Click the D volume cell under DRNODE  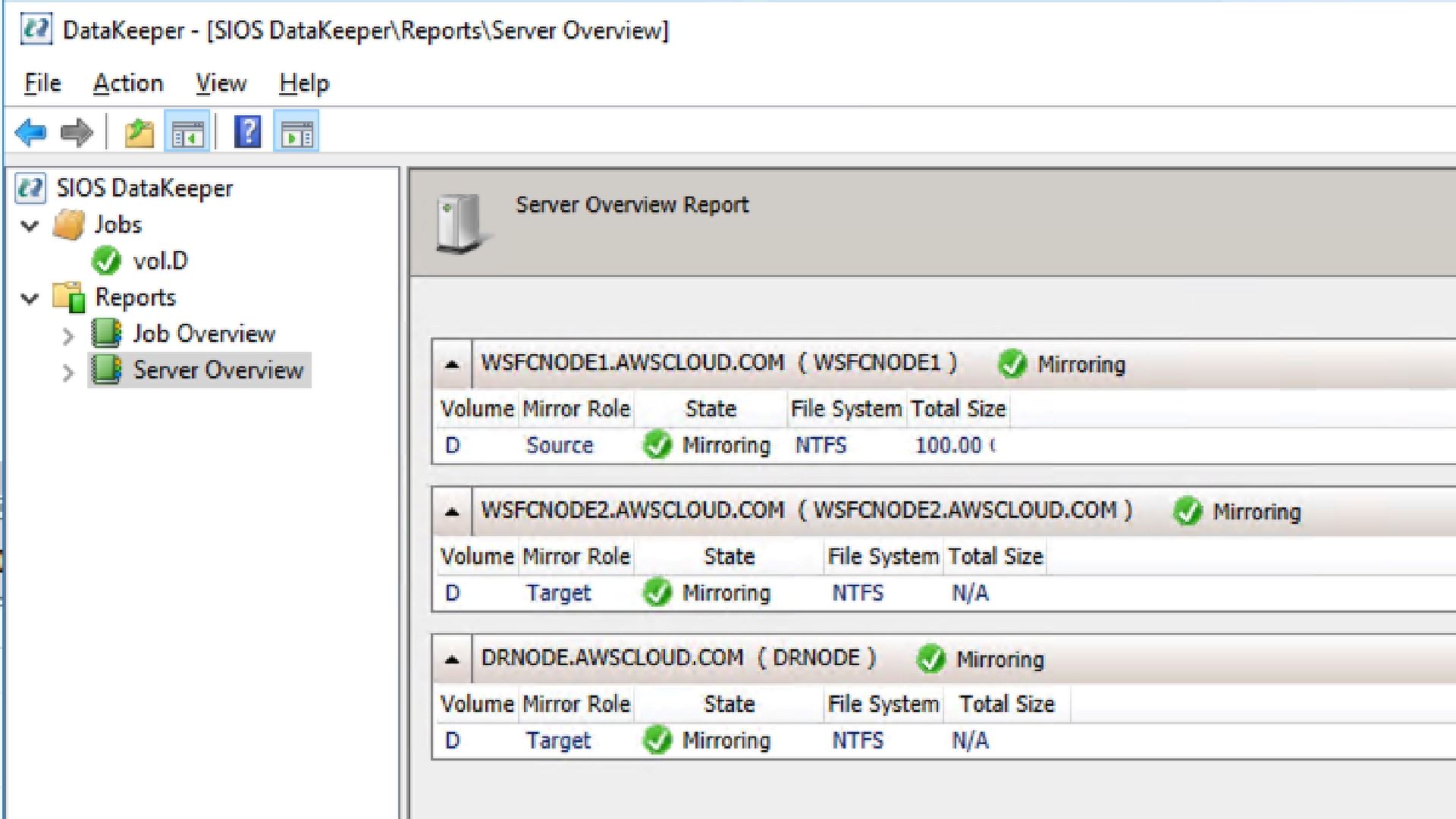(453, 740)
